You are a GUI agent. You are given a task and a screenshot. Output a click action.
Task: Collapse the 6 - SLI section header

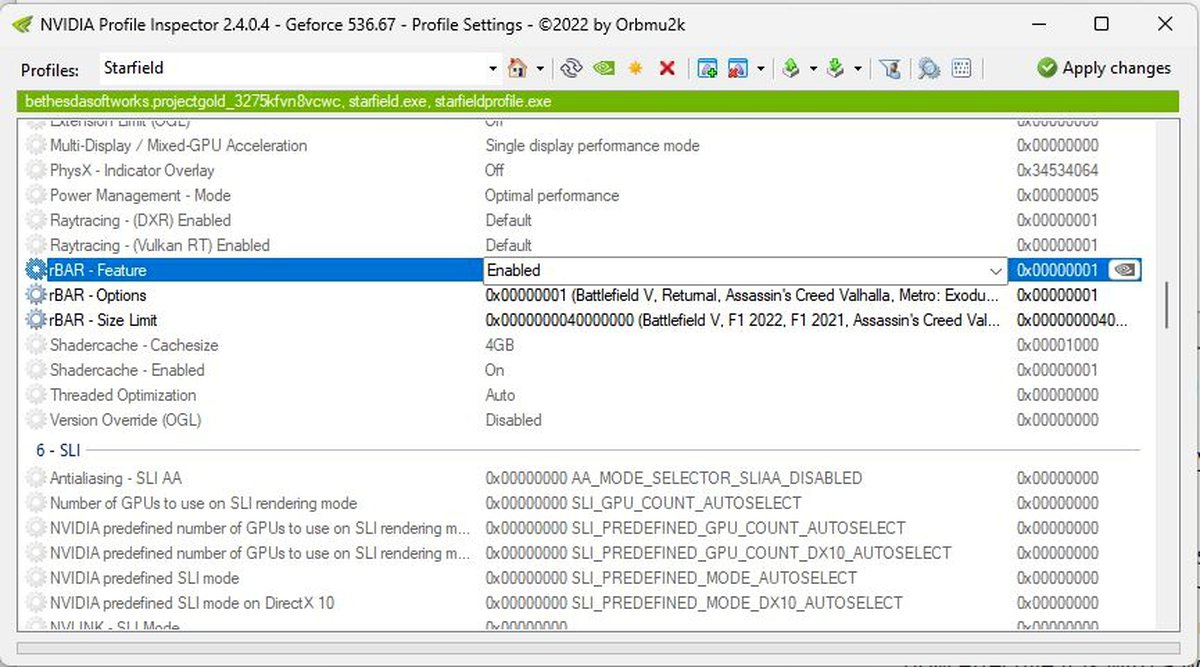[57, 450]
